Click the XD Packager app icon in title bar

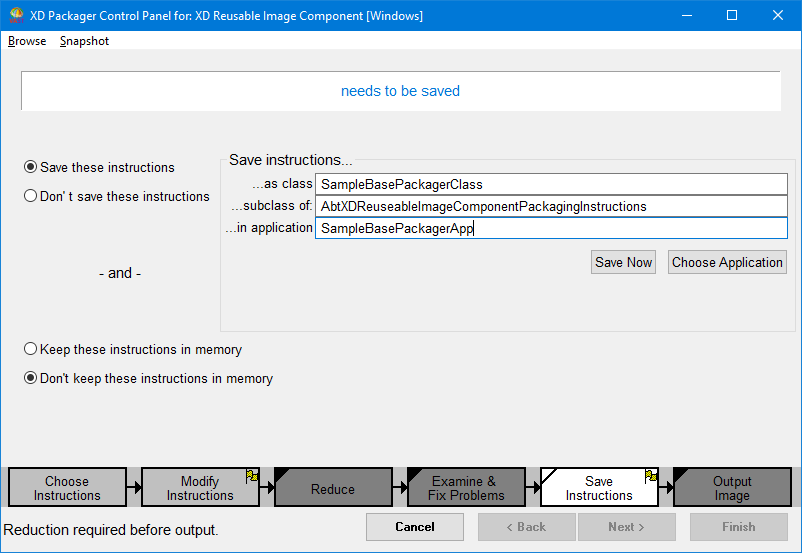(16, 16)
